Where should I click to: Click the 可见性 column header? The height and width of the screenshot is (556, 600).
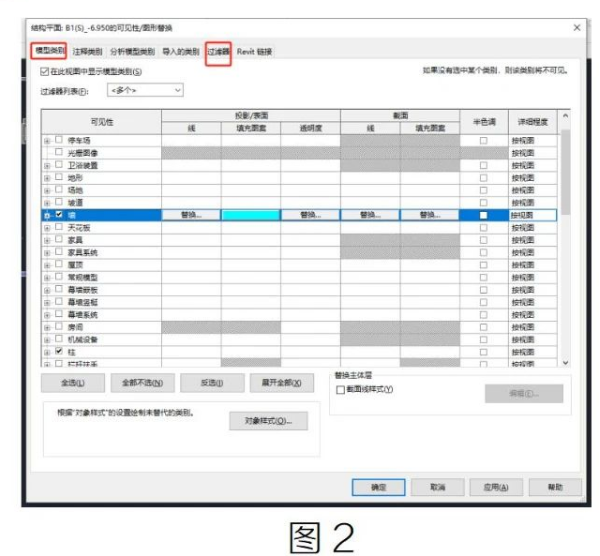coord(101,122)
